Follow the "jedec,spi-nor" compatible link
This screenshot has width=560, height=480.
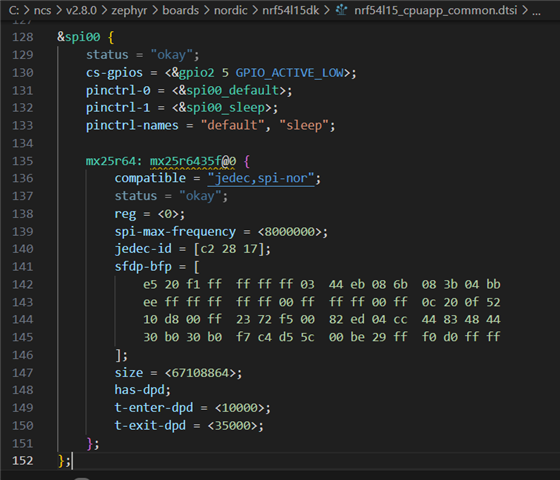pos(261,178)
